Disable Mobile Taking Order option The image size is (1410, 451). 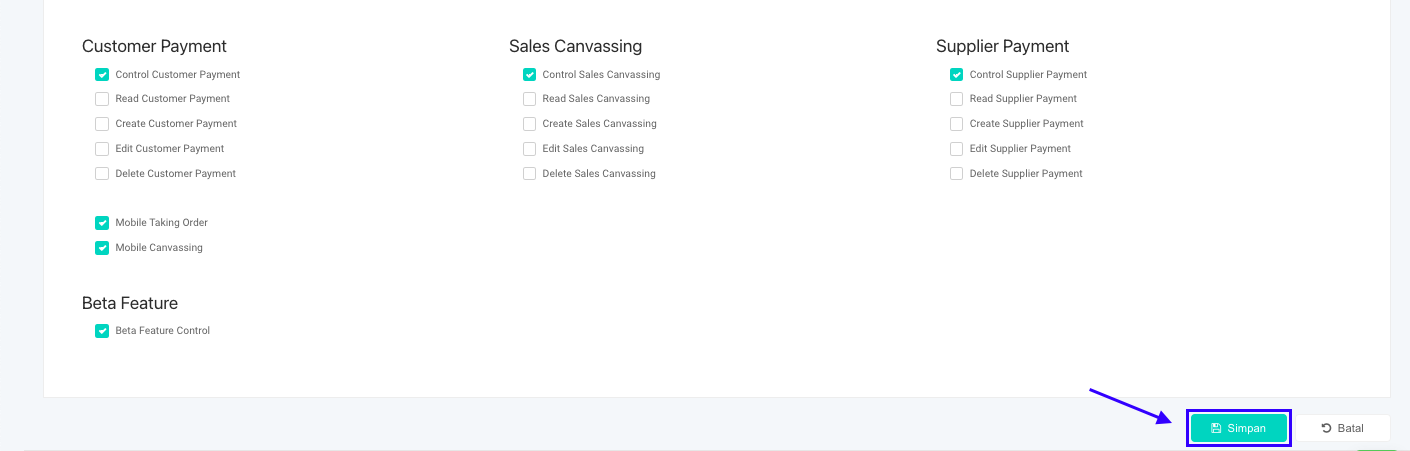[x=102, y=223]
